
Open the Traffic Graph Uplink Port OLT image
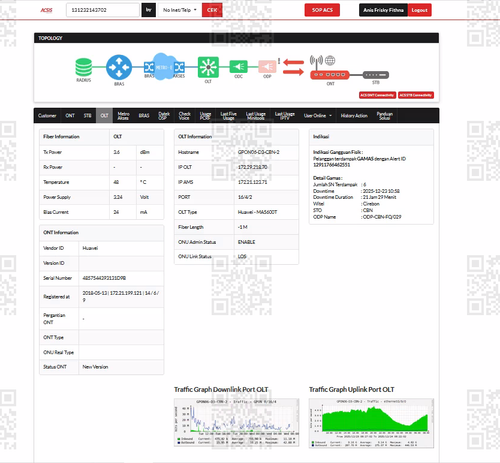coord(371,423)
